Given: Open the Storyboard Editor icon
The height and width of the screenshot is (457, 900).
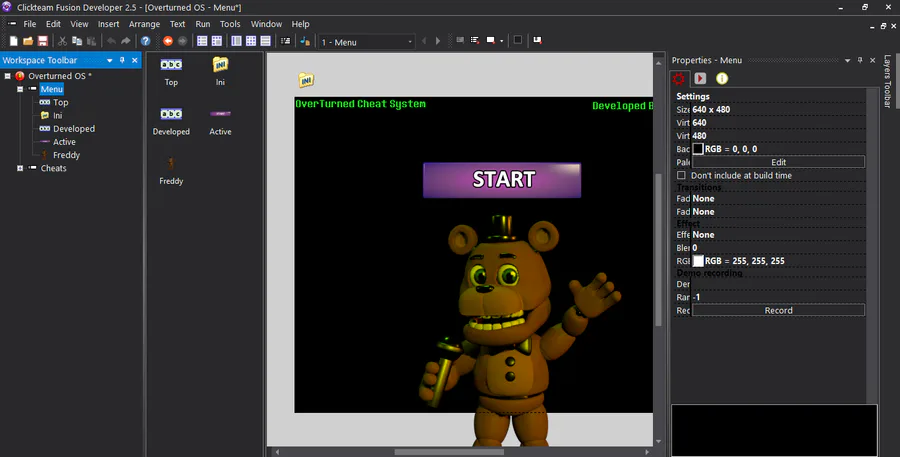Looking at the screenshot, I should click(x=202, y=41).
